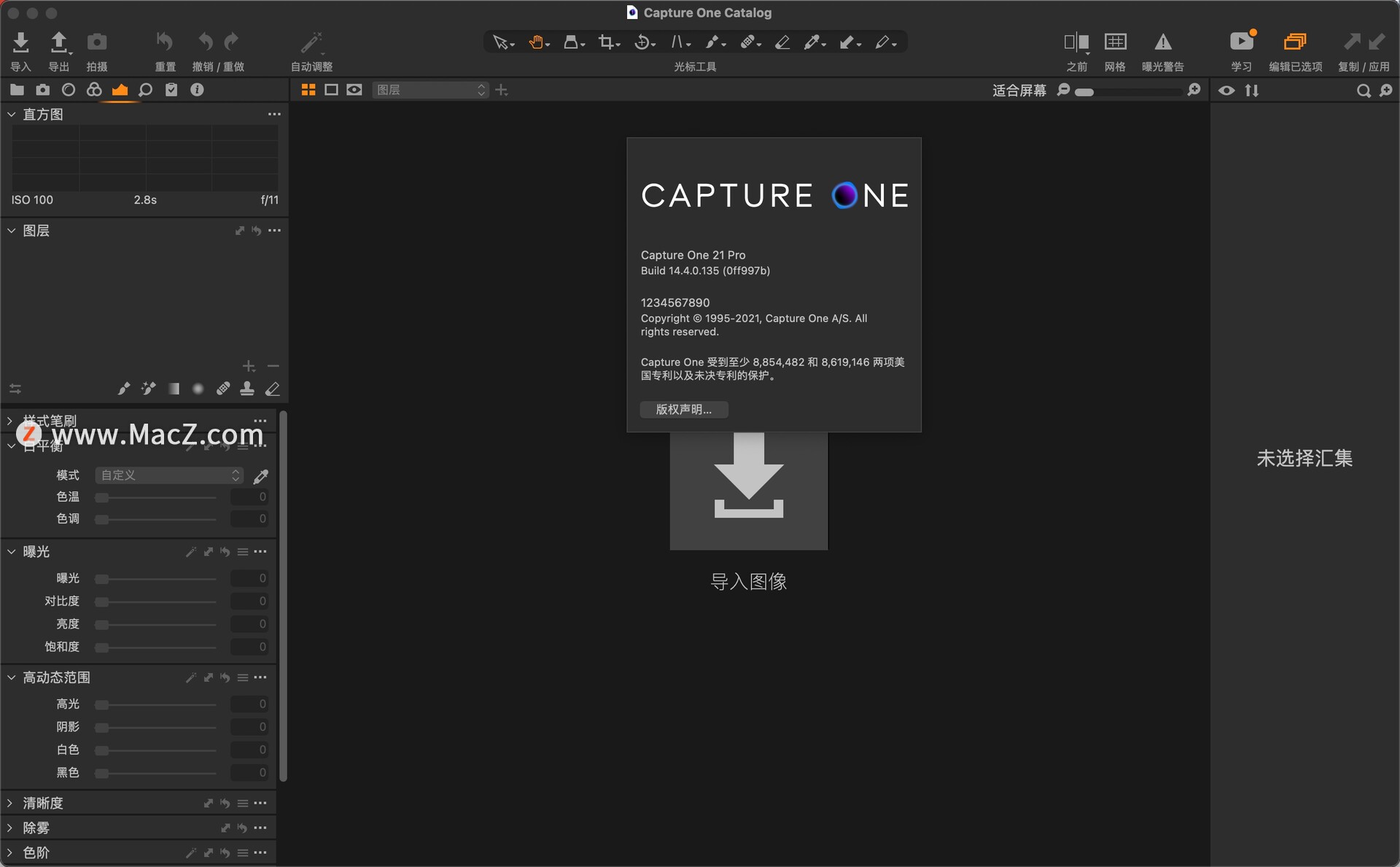Expand the 除雾 dehaze panel
The height and width of the screenshot is (867, 1400).
click(x=10, y=828)
